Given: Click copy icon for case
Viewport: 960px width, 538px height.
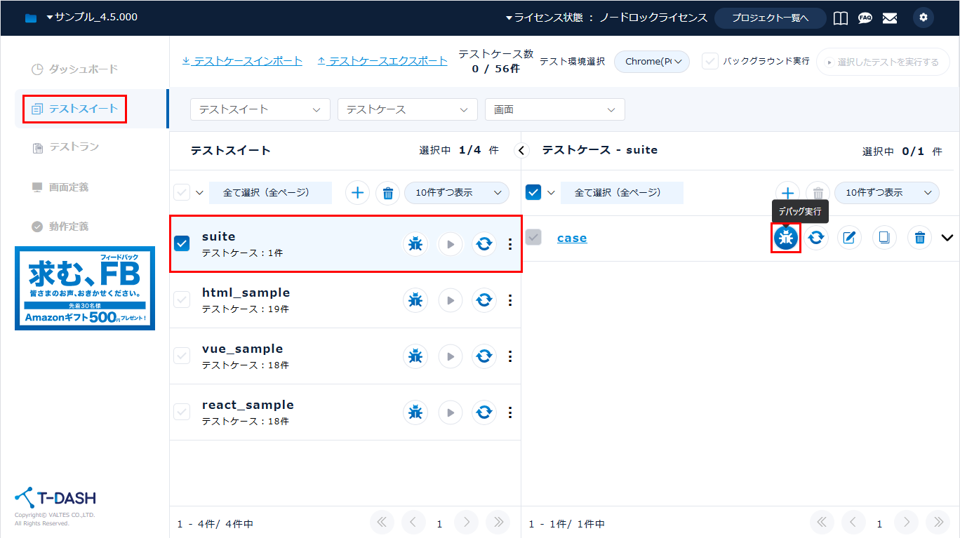Looking at the screenshot, I should (x=884, y=238).
